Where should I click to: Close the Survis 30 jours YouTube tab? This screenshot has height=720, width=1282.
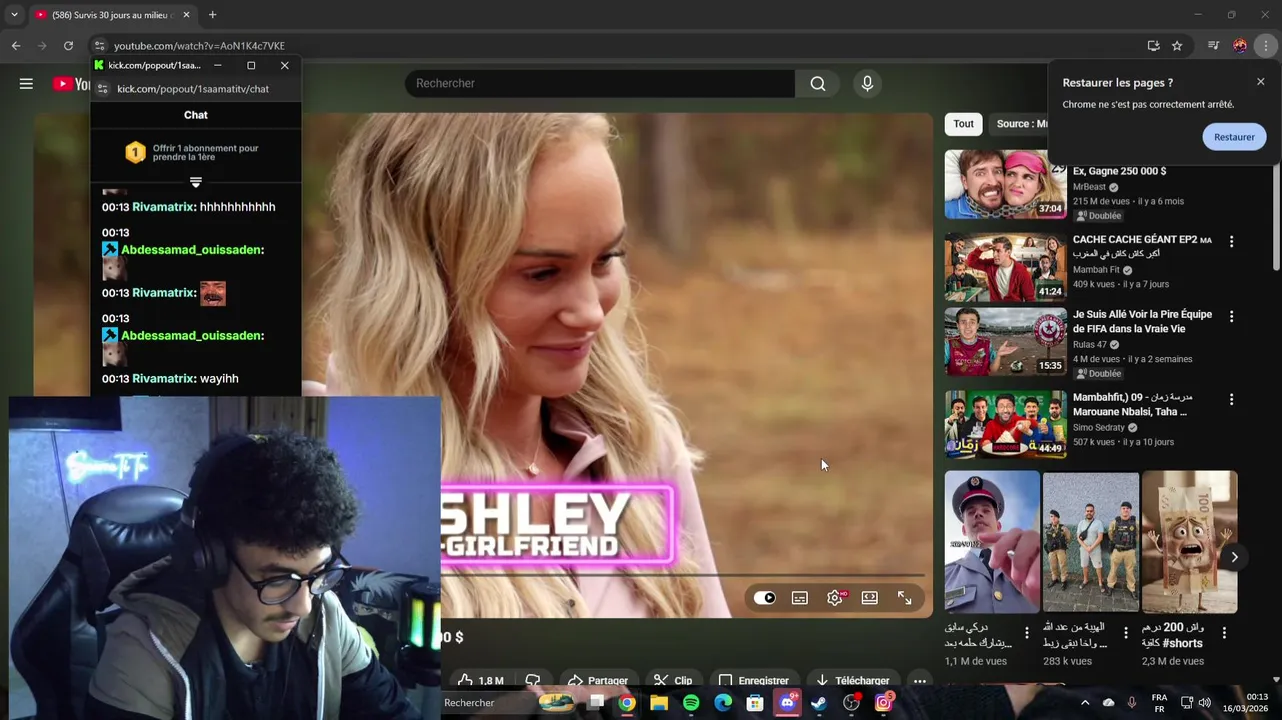pos(186,15)
